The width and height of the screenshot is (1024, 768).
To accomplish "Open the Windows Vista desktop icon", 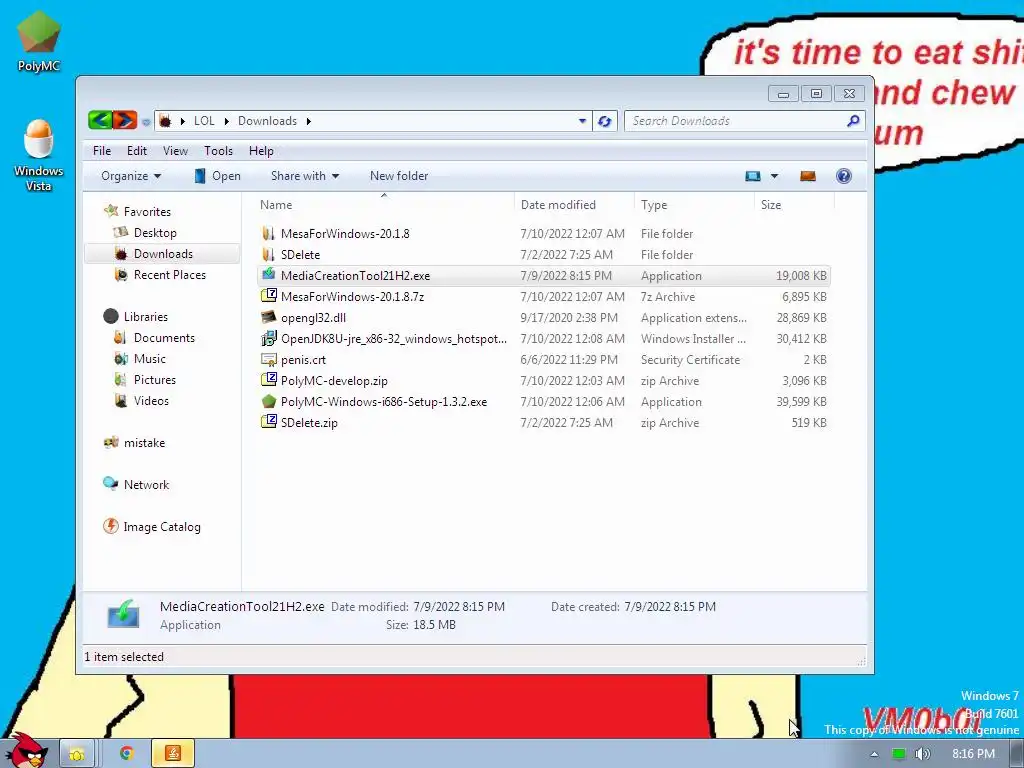I will pyautogui.click(x=39, y=155).
